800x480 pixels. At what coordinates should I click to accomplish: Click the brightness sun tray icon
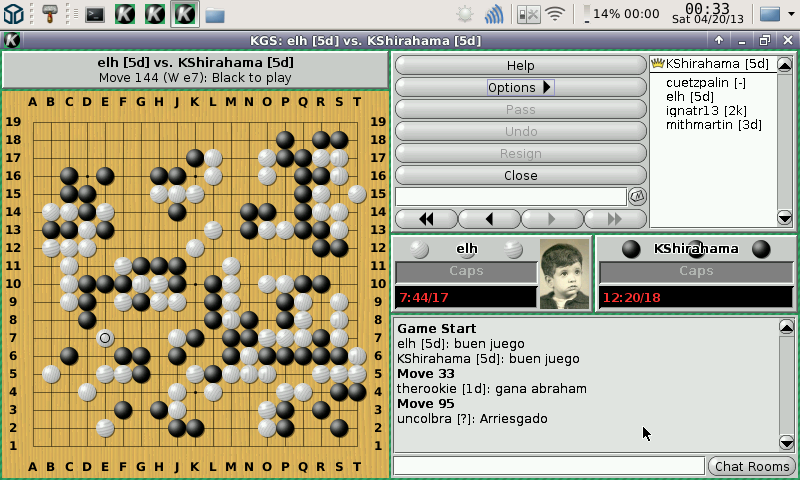(464, 14)
